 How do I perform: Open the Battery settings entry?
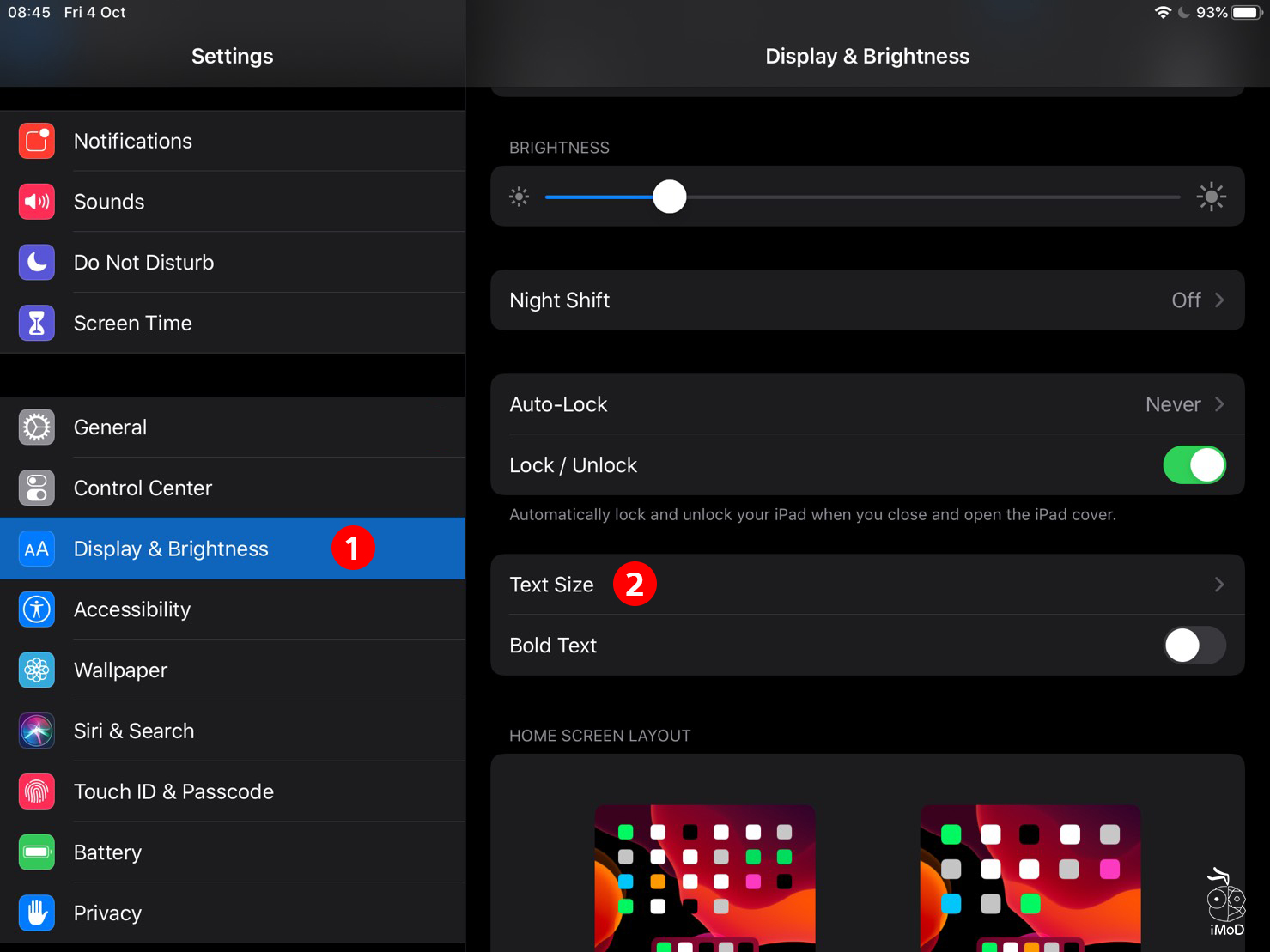click(107, 852)
